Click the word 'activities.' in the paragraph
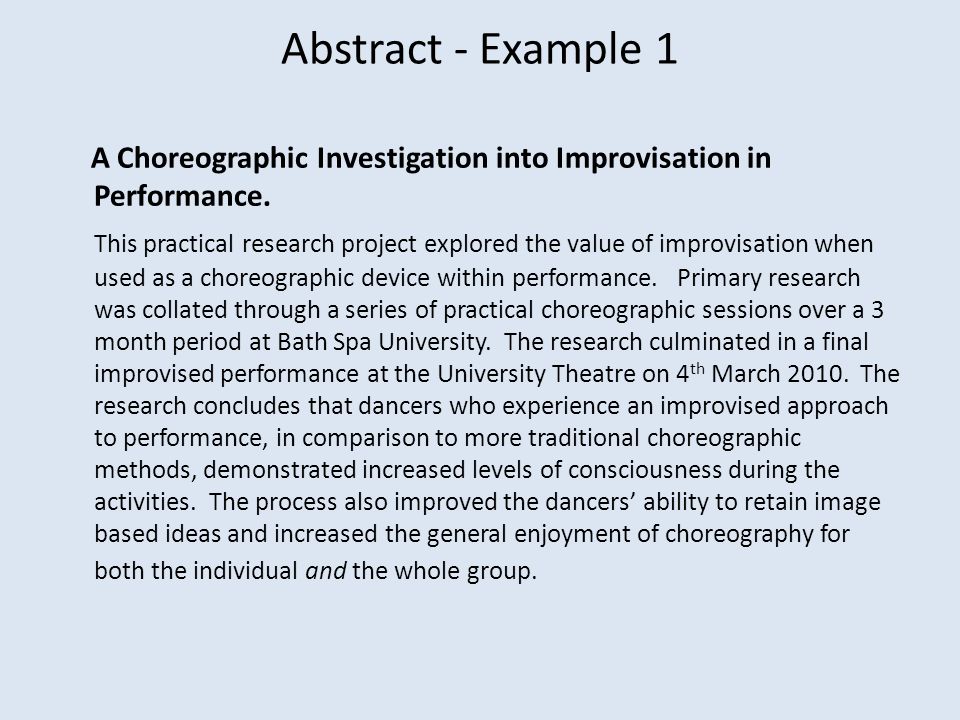 [145, 501]
